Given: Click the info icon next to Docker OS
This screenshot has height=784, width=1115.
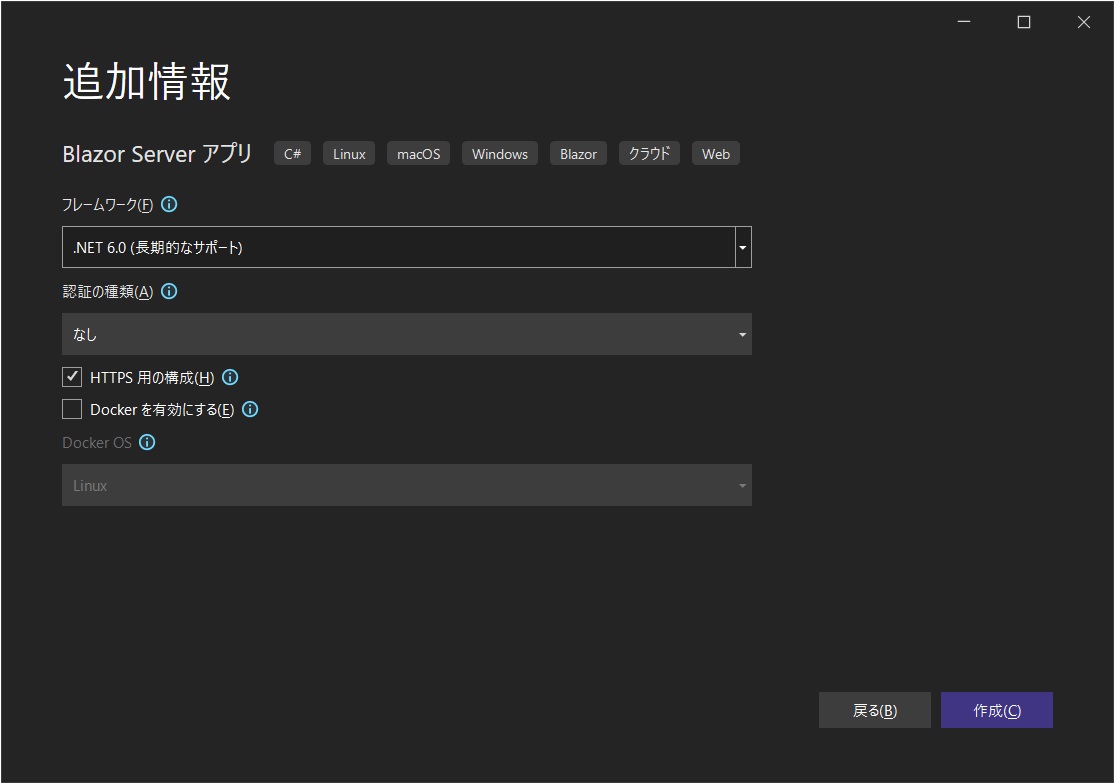Looking at the screenshot, I should (147, 442).
